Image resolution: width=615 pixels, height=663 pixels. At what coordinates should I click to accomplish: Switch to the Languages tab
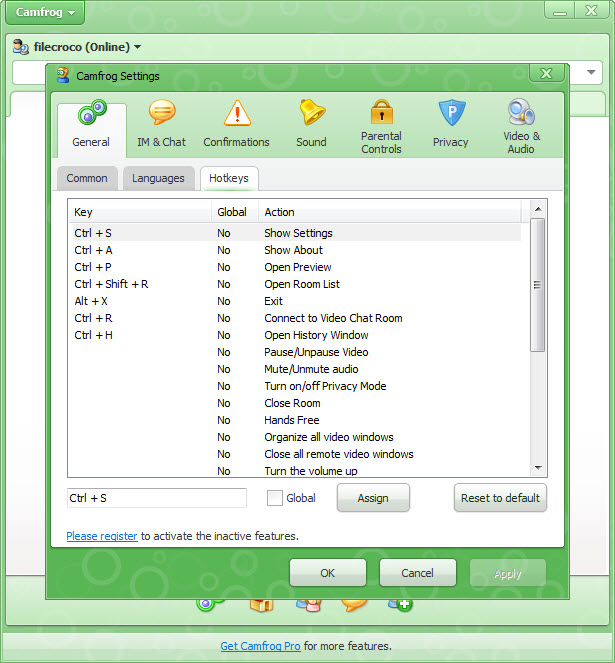click(158, 178)
